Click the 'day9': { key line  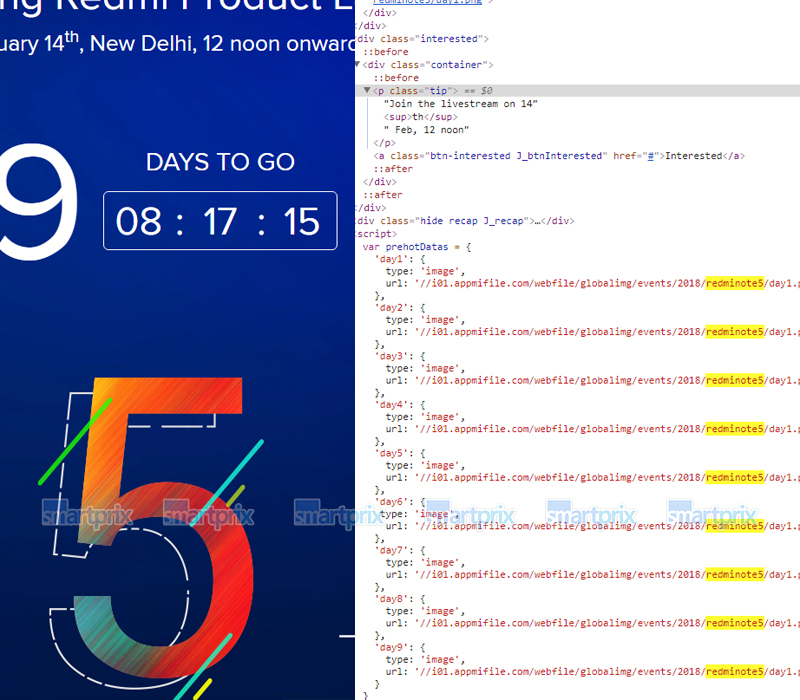(x=401, y=647)
